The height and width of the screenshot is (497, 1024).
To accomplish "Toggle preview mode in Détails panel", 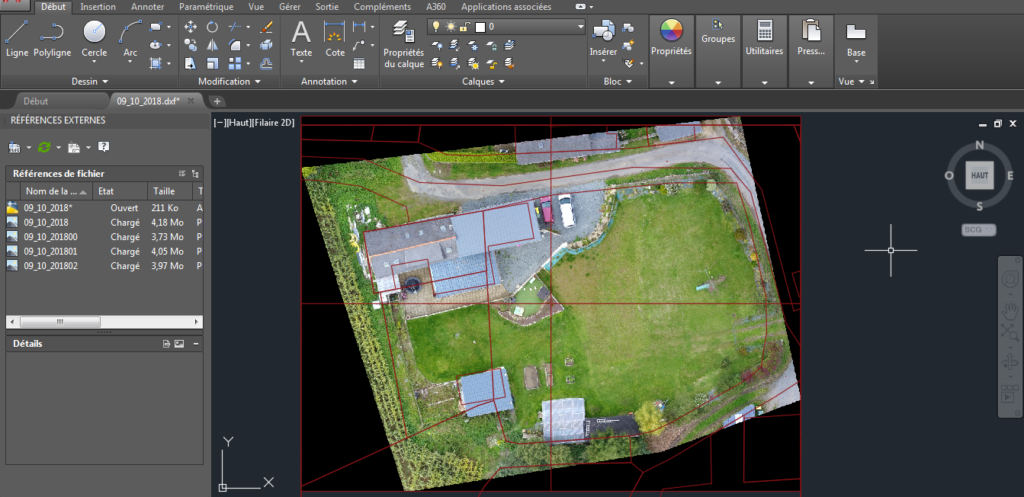I will (179, 344).
